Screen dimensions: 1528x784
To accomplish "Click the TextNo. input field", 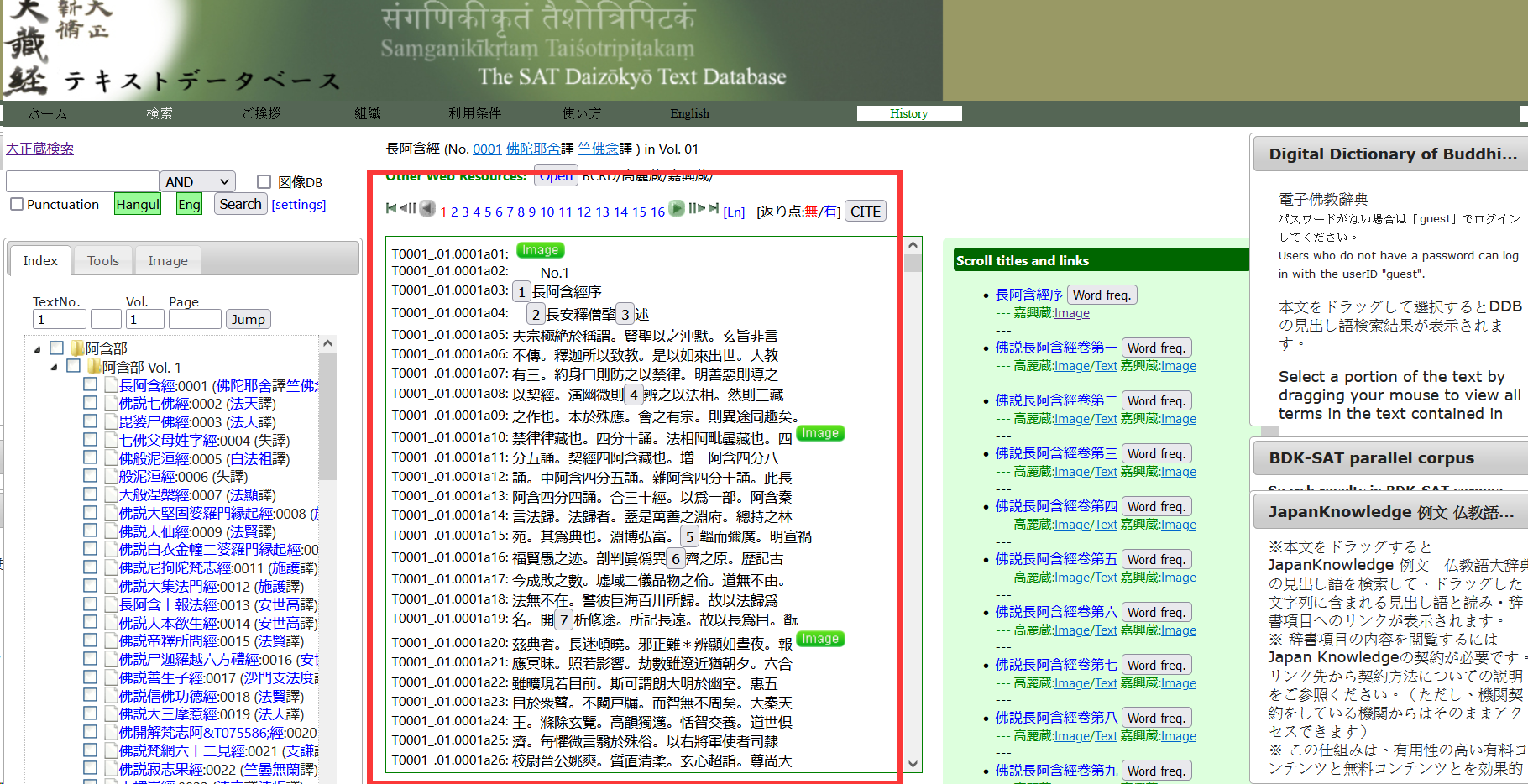I will coord(60,319).
